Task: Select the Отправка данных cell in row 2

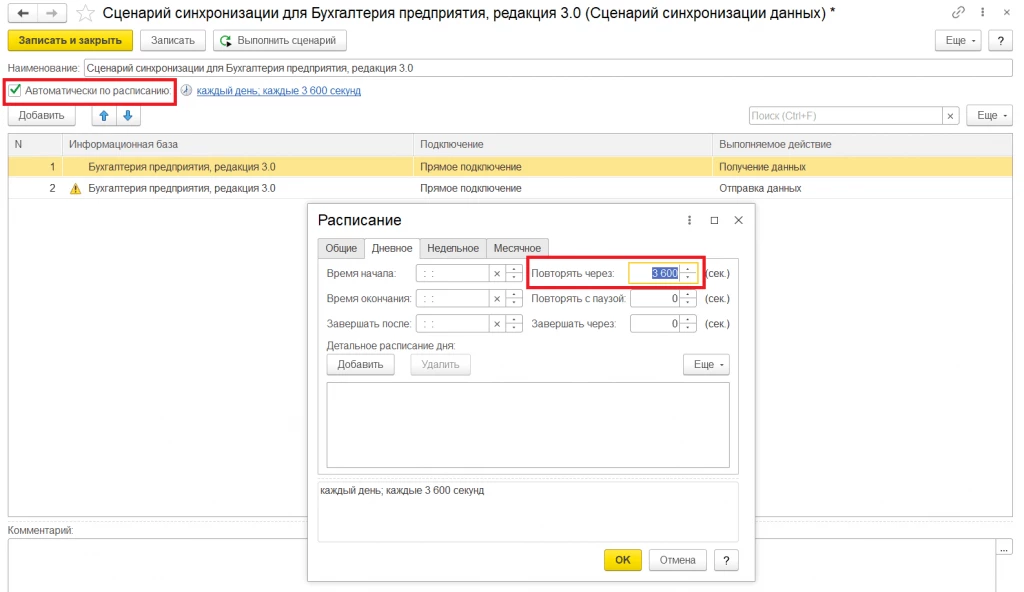Action: pyautogui.click(x=862, y=188)
